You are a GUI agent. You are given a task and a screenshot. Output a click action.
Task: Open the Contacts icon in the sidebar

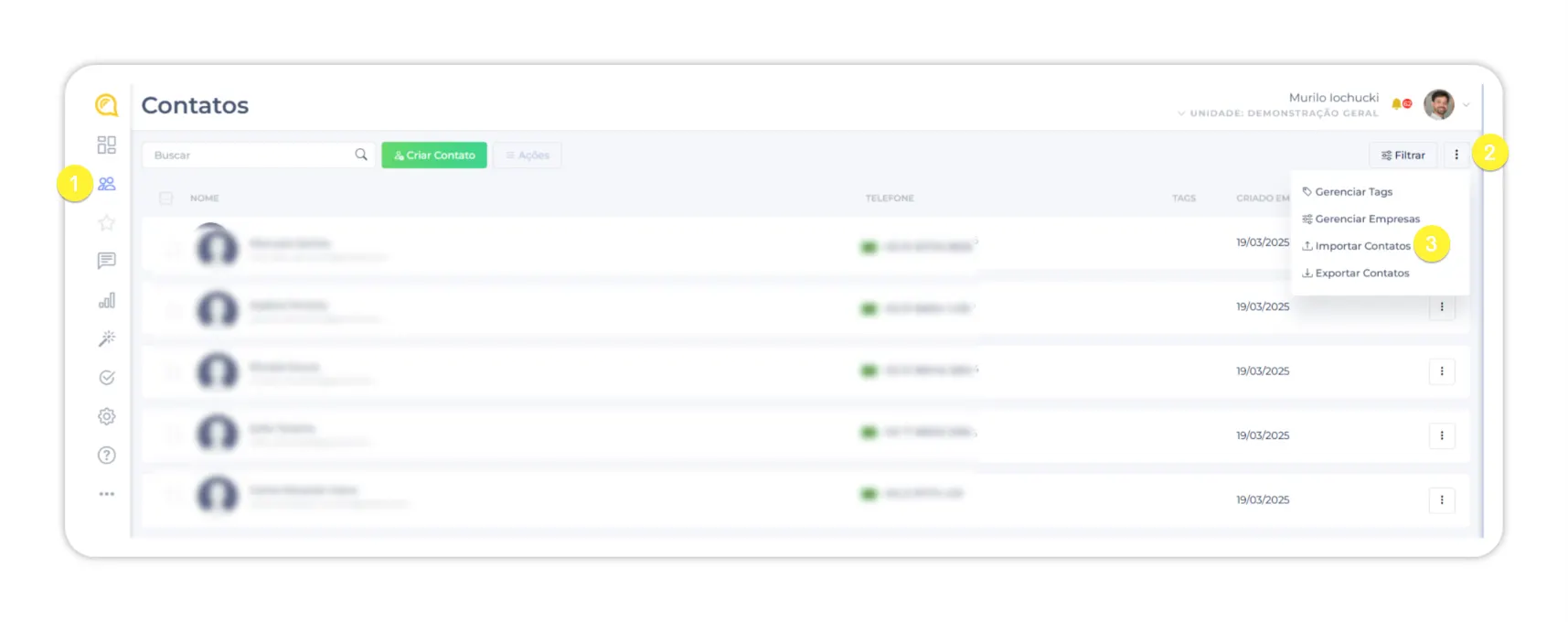click(x=107, y=184)
